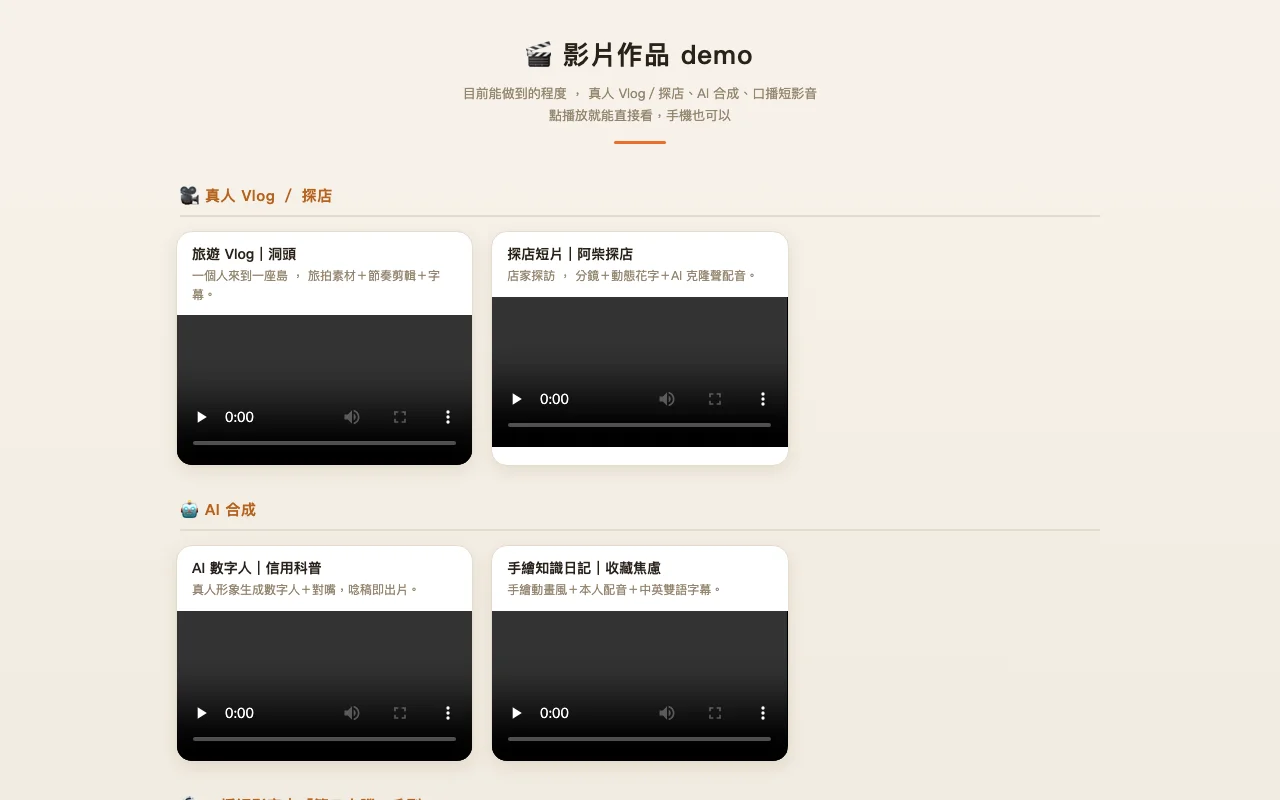Click the robot icon by AI 合成
1280x800 pixels.
click(189, 510)
